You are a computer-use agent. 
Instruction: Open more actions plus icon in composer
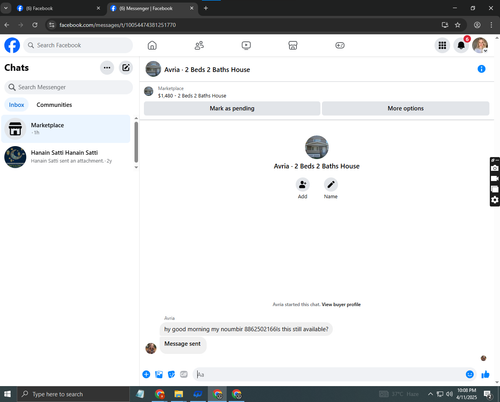[146, 374]
